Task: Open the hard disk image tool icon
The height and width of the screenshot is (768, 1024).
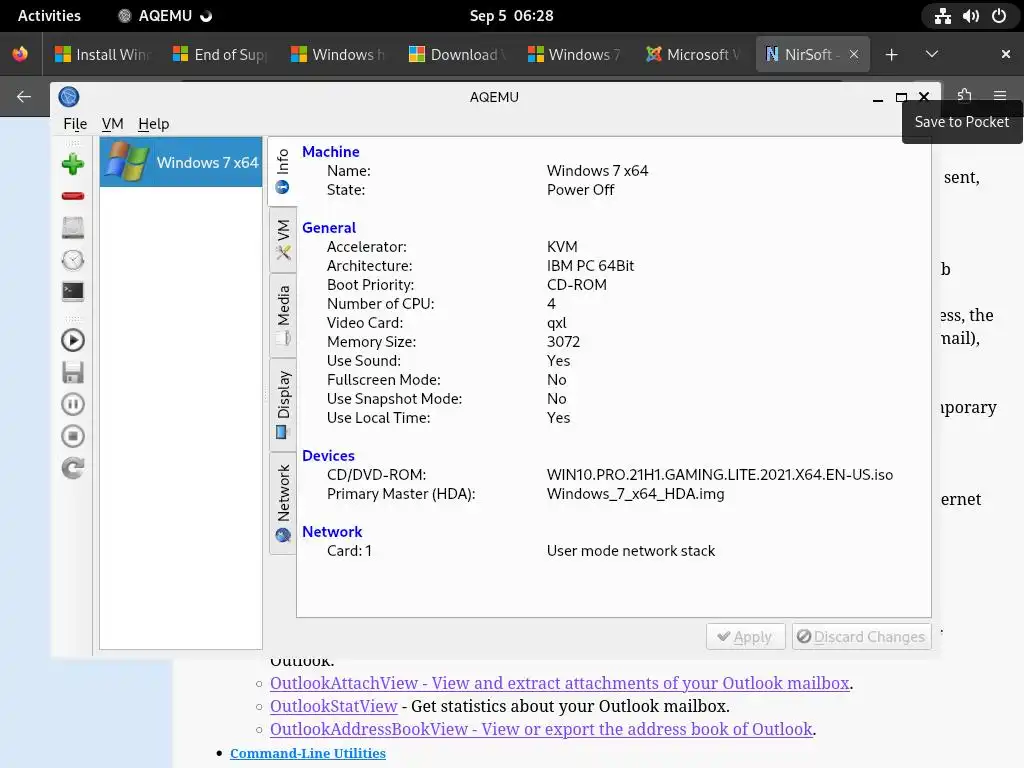Action: click(x=72, y=228)
